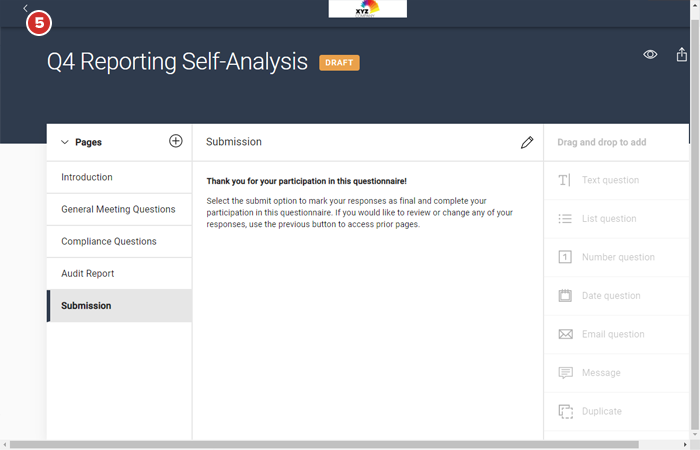Choose the Number question icon
700x450 pixels.
[x=565, y=257]
